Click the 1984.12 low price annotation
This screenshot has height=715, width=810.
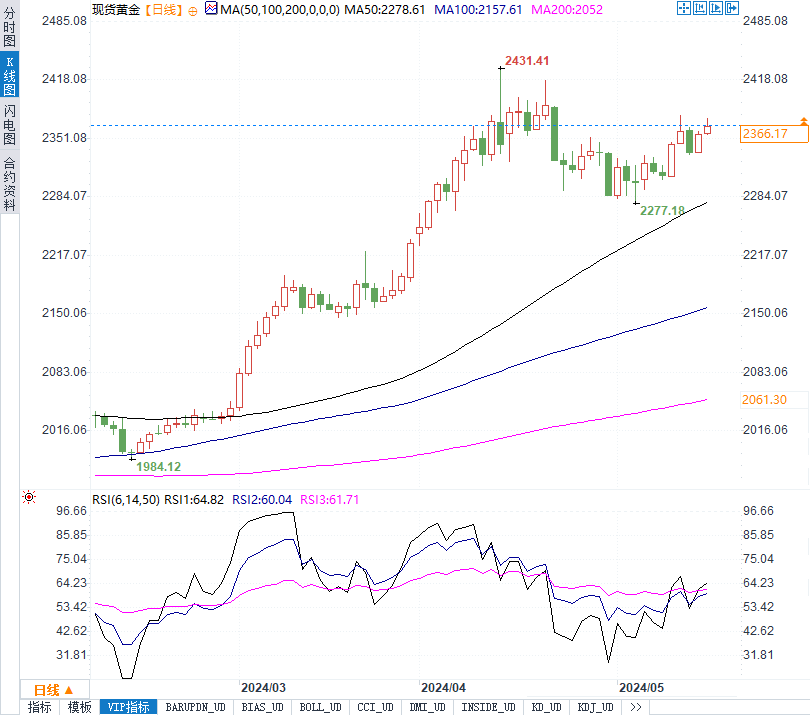point(159,467)
